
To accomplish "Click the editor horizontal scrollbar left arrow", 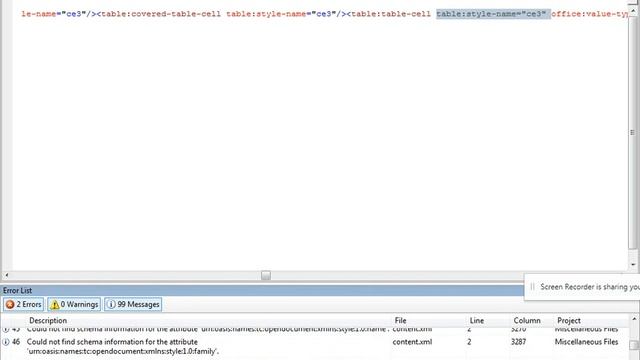I will [x=7, y=276].
